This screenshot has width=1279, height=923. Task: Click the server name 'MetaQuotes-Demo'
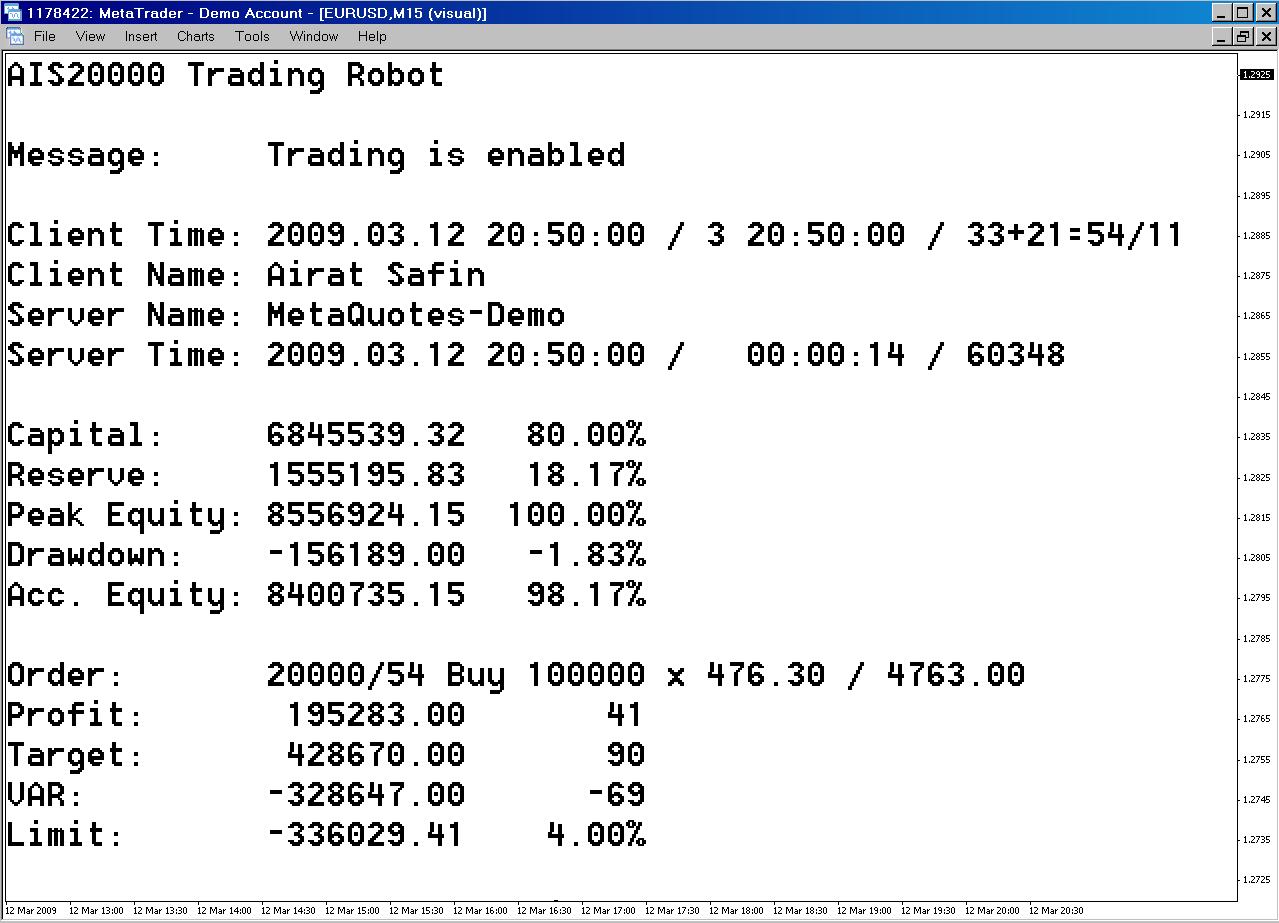pos(416,316)
